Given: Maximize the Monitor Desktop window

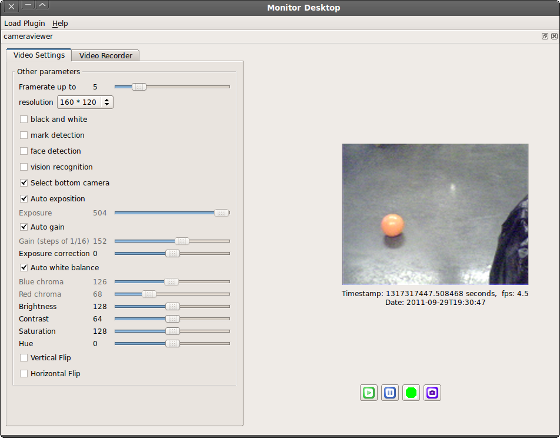Looking at the screenshot, I should 42,5.
